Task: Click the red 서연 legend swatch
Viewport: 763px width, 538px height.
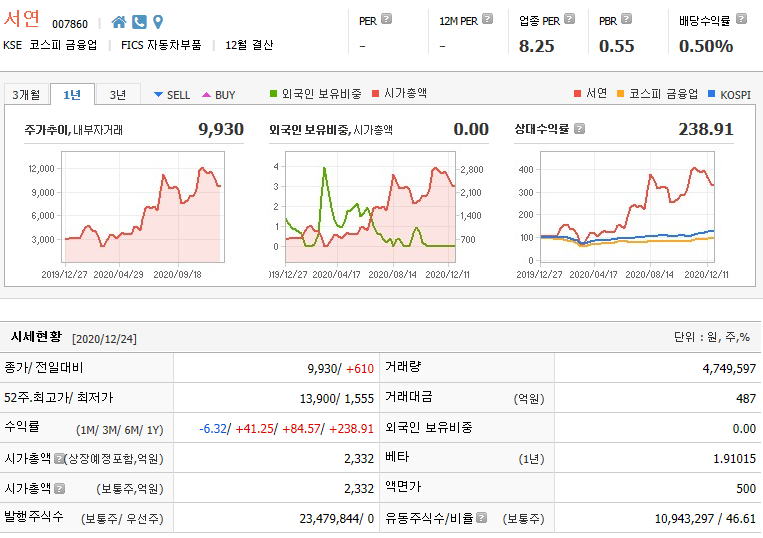Action: (578, 93)
